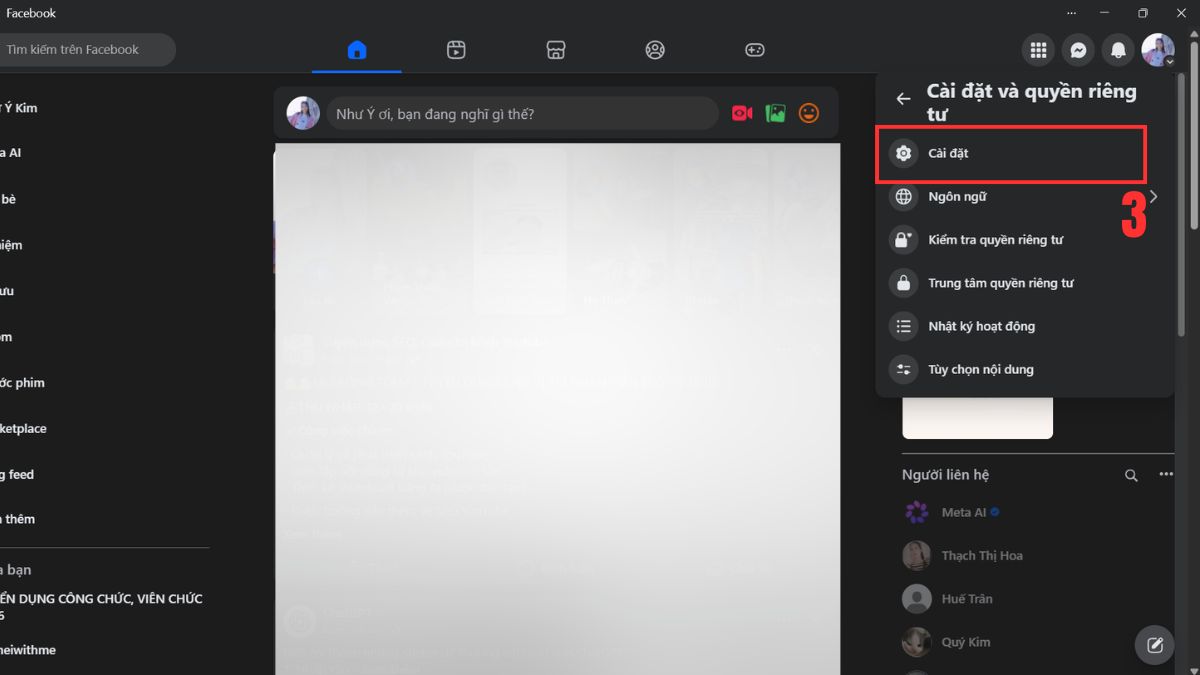Go back from Cài đặt và quyền riêng tư

903,99
